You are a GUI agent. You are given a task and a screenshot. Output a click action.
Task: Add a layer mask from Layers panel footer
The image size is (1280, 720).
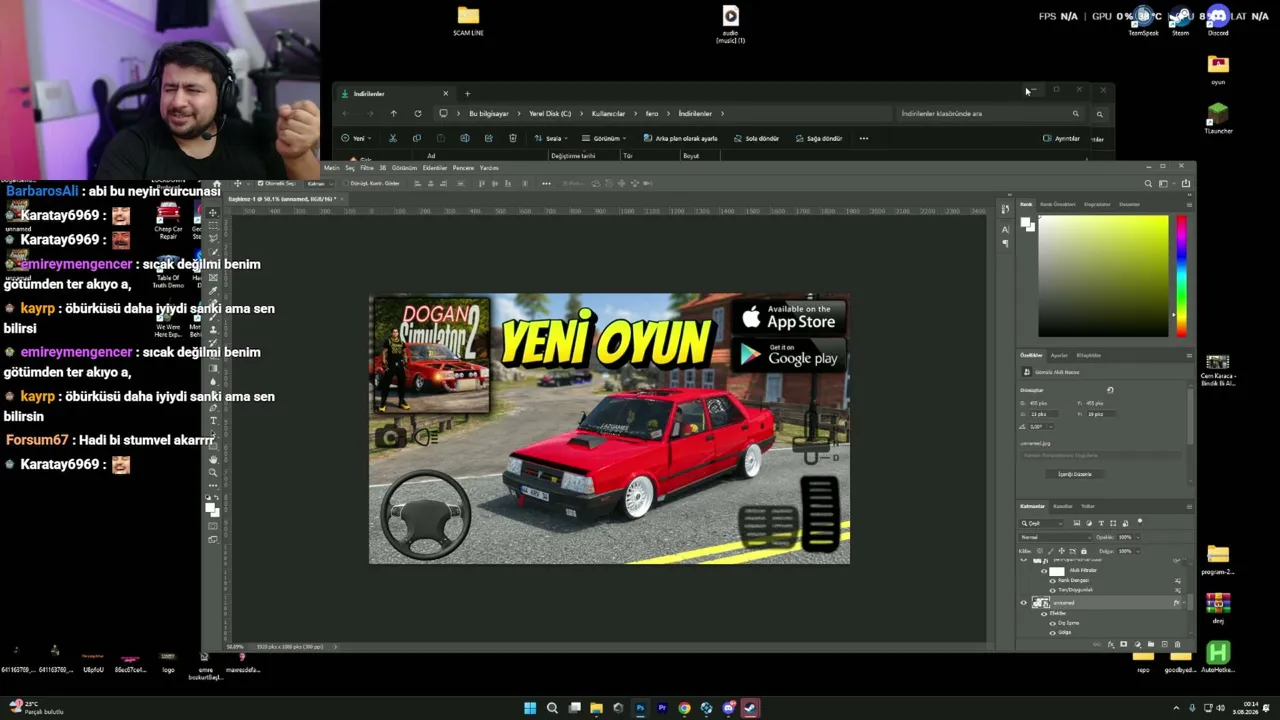pyautogui.click(x=1123, y=645)
